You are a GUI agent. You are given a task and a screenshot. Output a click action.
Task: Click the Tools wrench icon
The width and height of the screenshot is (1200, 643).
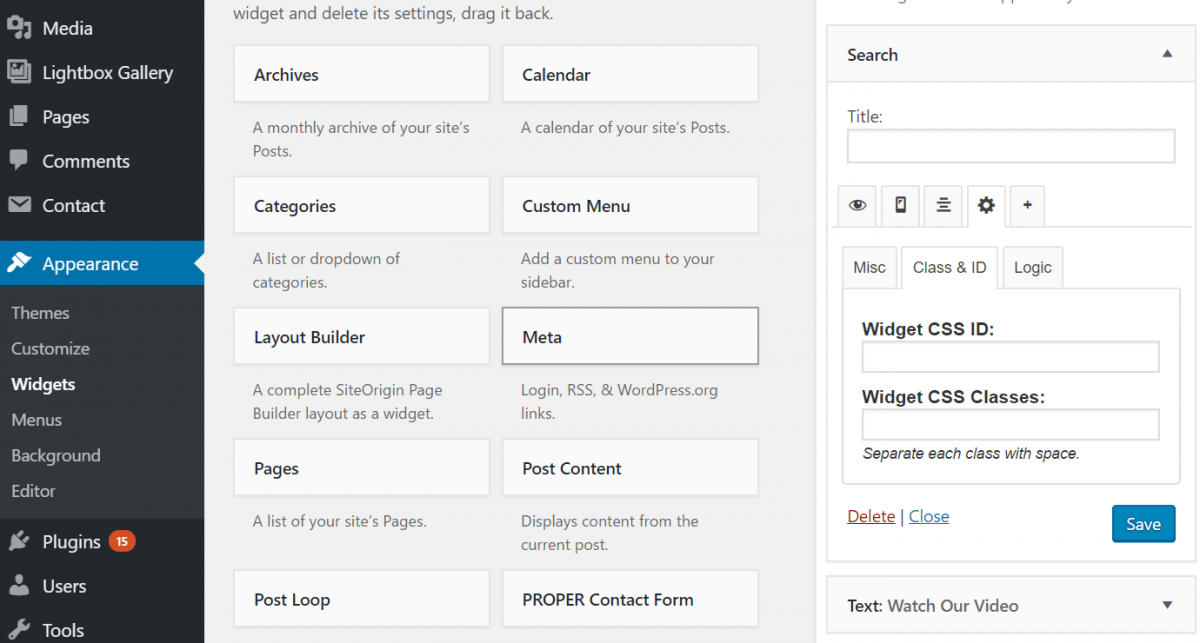click(21, 629)
